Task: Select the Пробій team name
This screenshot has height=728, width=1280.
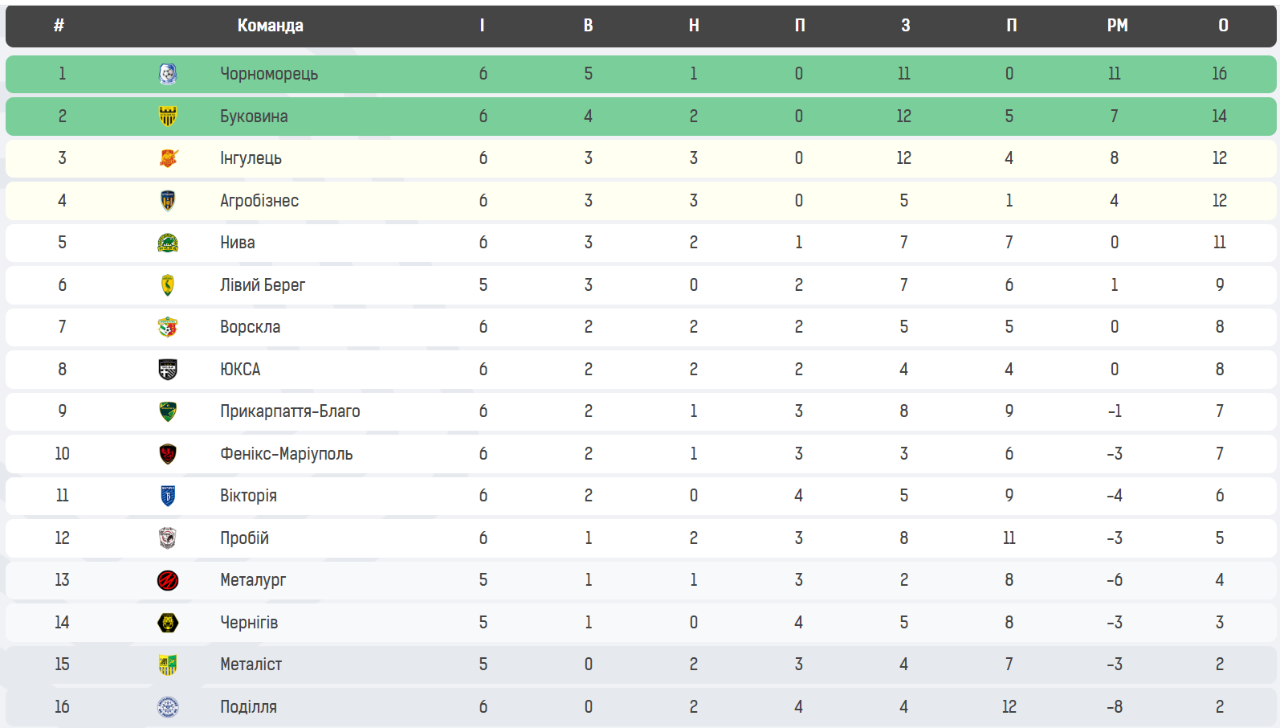Action: (244, 538)
